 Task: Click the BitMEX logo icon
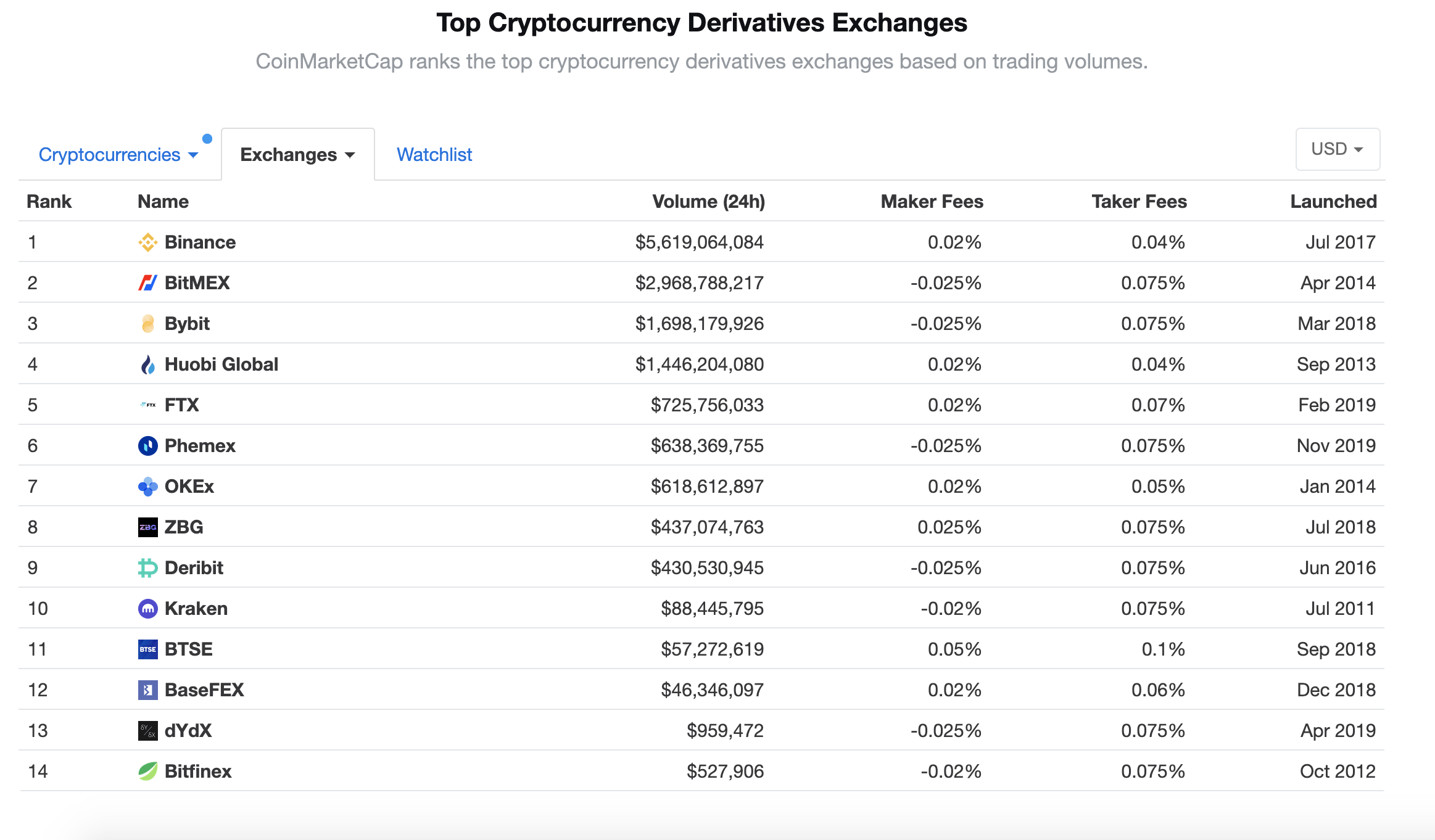point(147,283)
